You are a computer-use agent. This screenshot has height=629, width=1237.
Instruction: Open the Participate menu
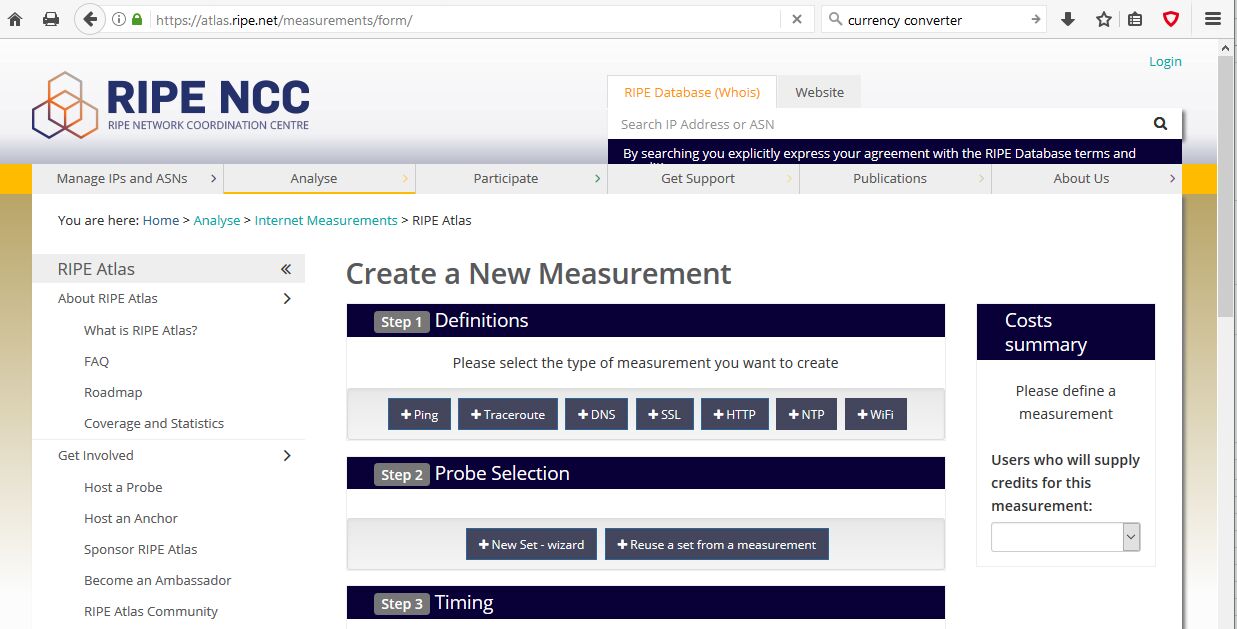click(512, 178)
